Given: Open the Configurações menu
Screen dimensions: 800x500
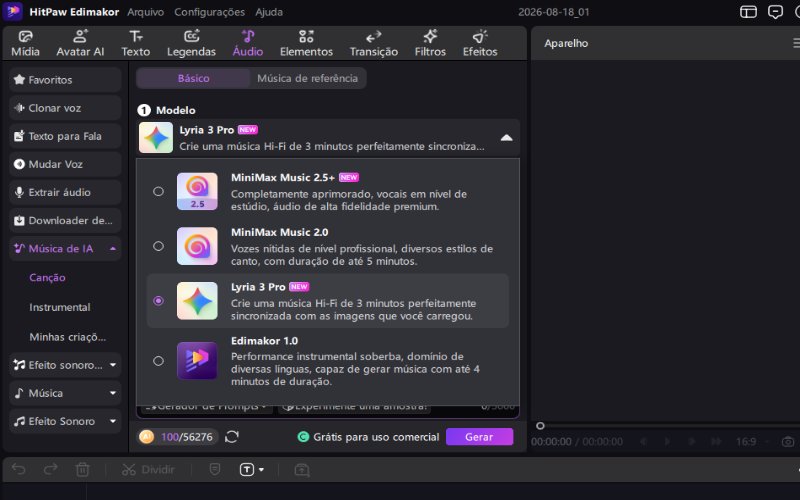Looking at the screenshot, I should click(x=209, y=12).
